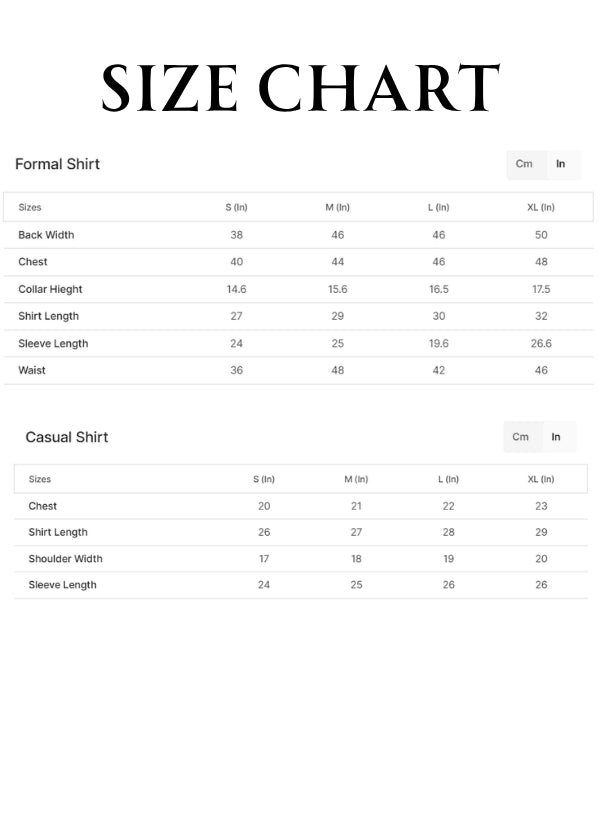This screenshot has height=840, width=600.
Task: Select L (In) column header in Casual Shirt table
Action: tap(448, 480)
